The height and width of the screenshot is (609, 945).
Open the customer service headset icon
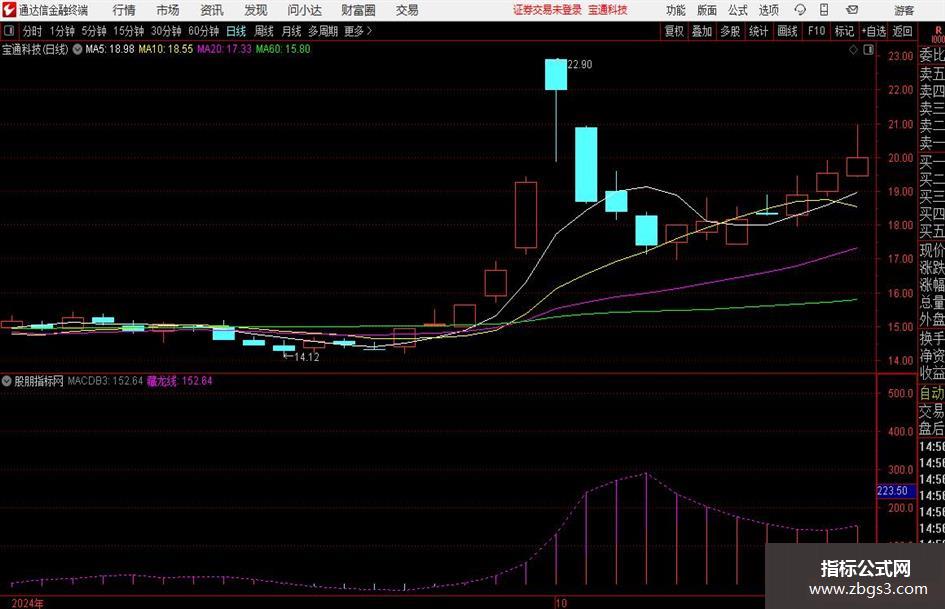point(800,10)
